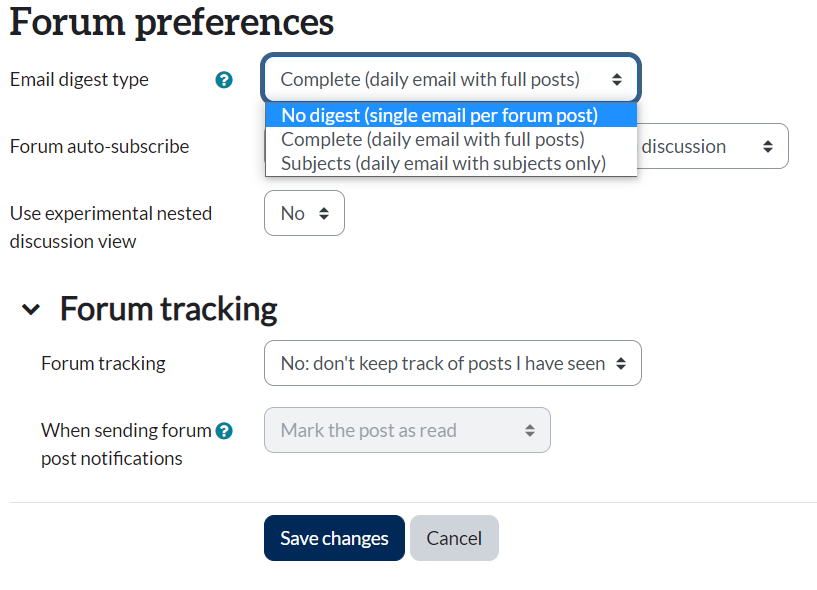Click the help icon beside Email digest type
817x590 pixels.
pyautogui.click(x=224, y=80)
